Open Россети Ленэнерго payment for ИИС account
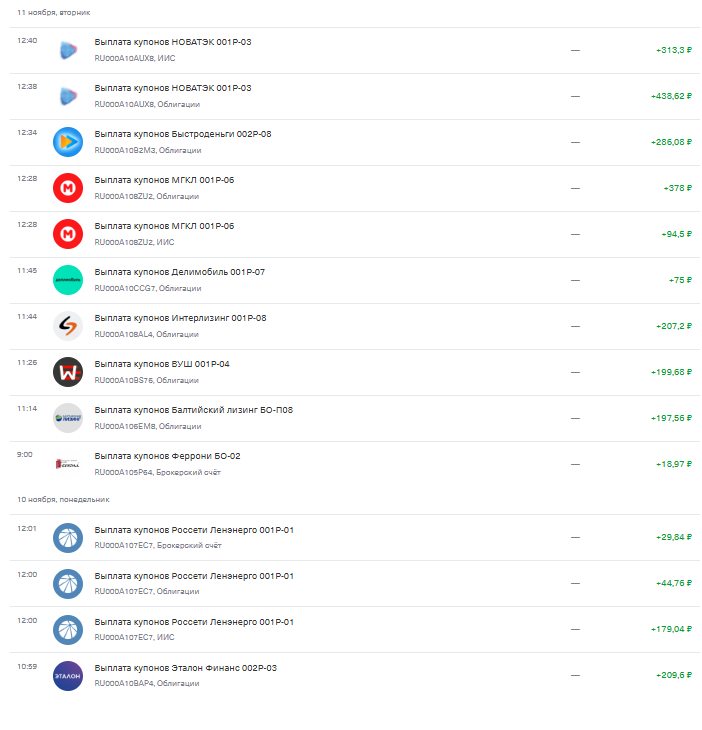 [355, 630]
